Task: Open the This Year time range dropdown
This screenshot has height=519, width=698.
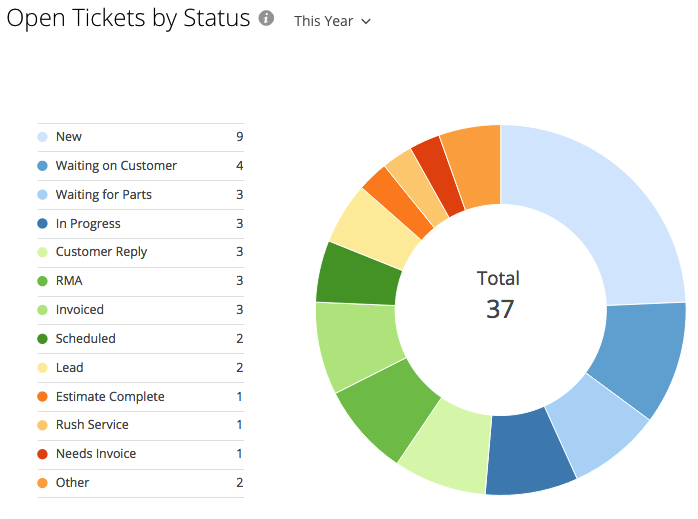Action: (x=332, y=21)
